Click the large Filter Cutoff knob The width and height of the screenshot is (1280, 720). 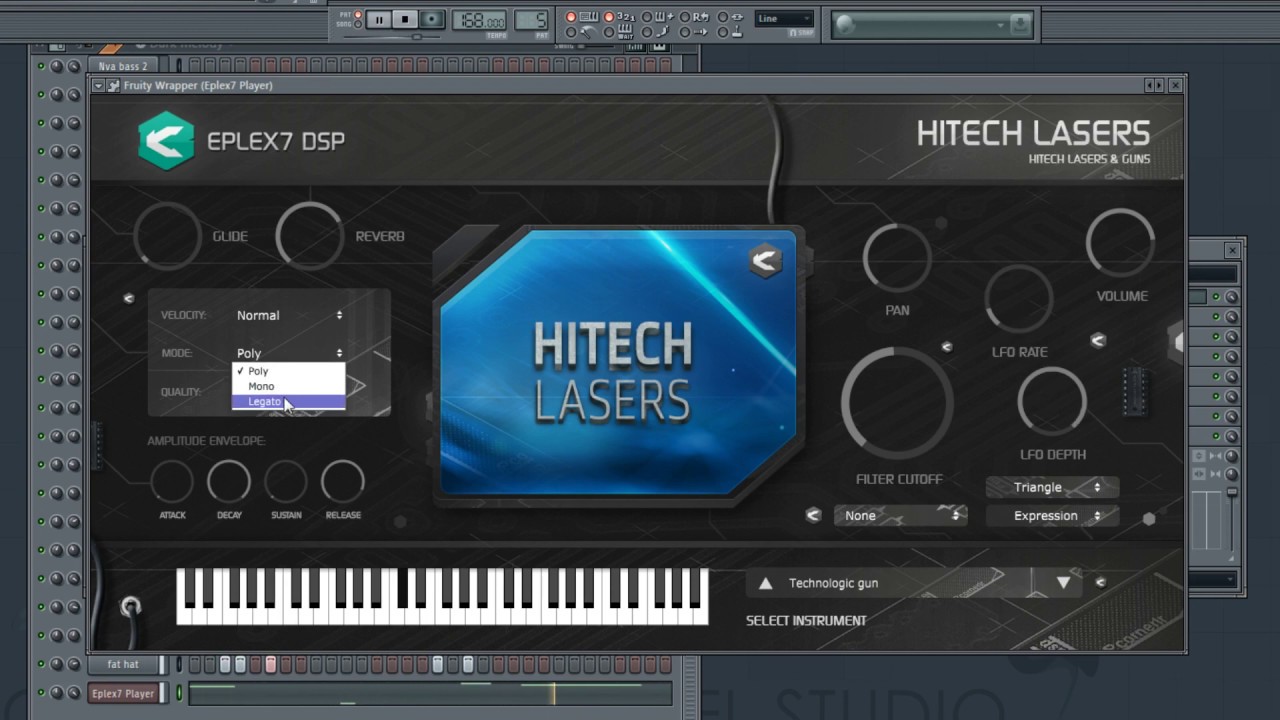pos(897,403)
